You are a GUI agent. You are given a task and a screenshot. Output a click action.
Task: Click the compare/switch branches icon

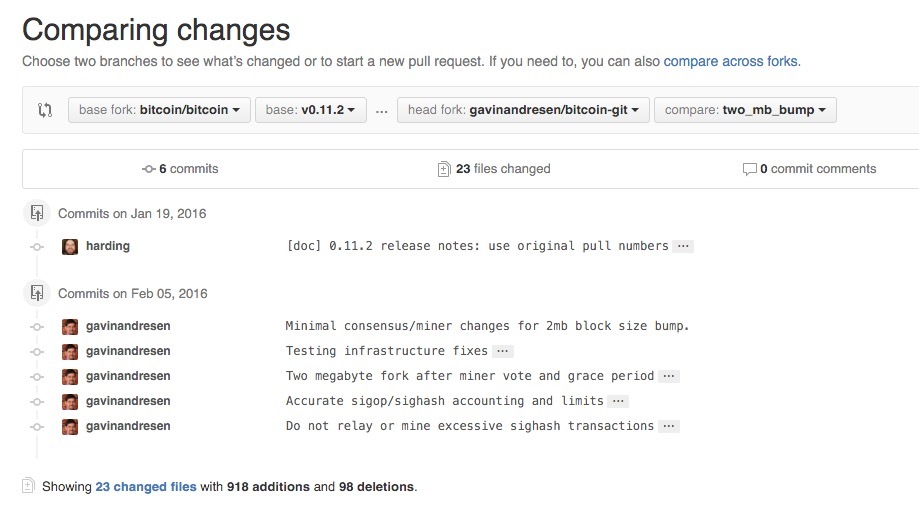coord(44,110)
